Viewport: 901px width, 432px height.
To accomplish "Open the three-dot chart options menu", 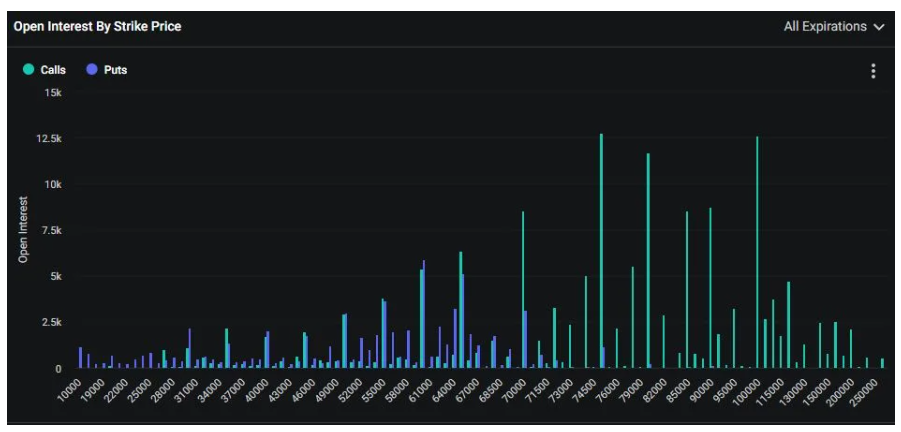I will [x=873, y=71].
